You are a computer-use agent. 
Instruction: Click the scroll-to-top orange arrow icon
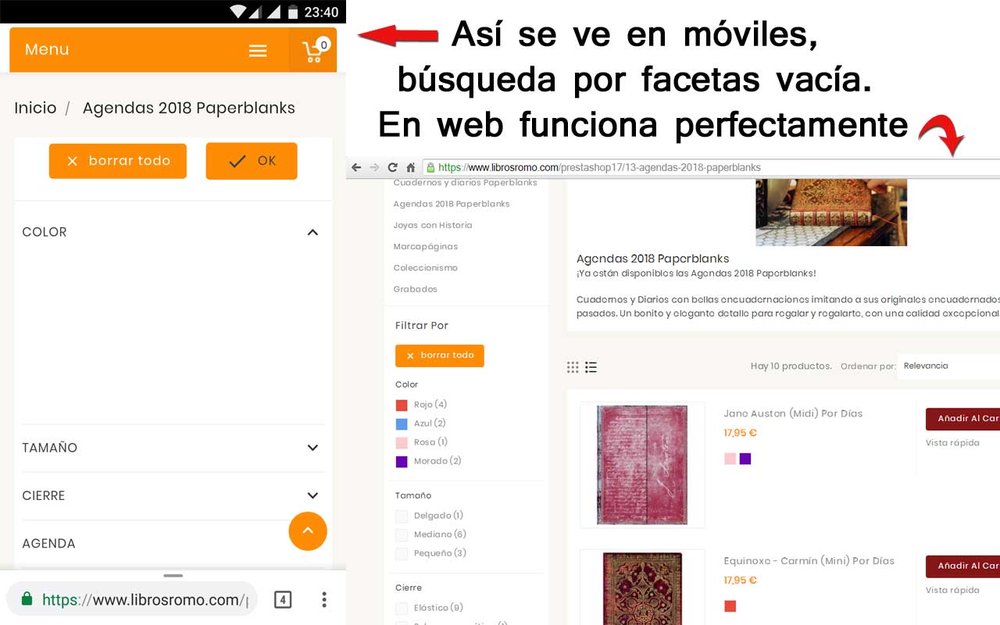[x=308, y=531]
